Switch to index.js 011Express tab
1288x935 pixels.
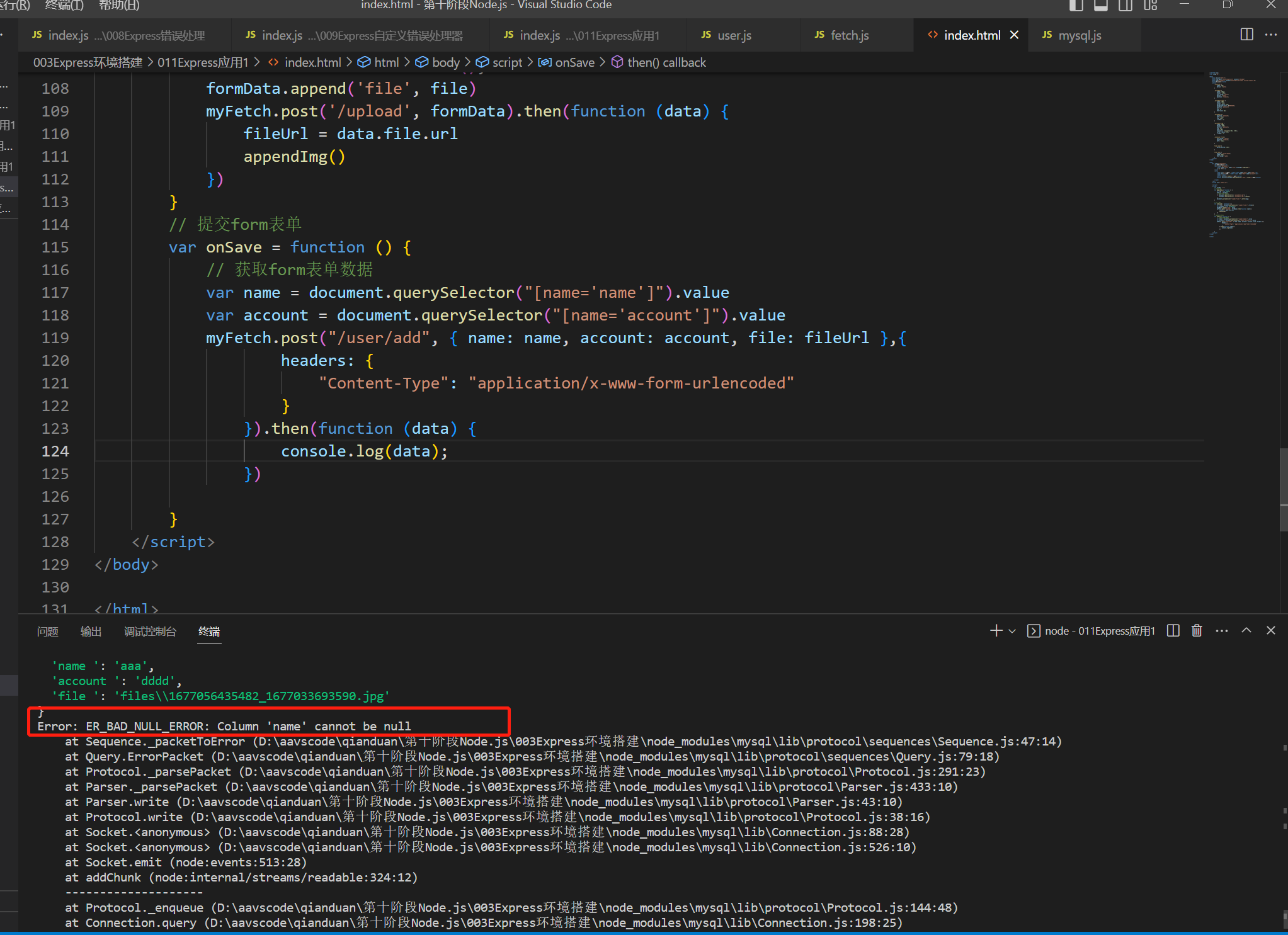point(587,35)
